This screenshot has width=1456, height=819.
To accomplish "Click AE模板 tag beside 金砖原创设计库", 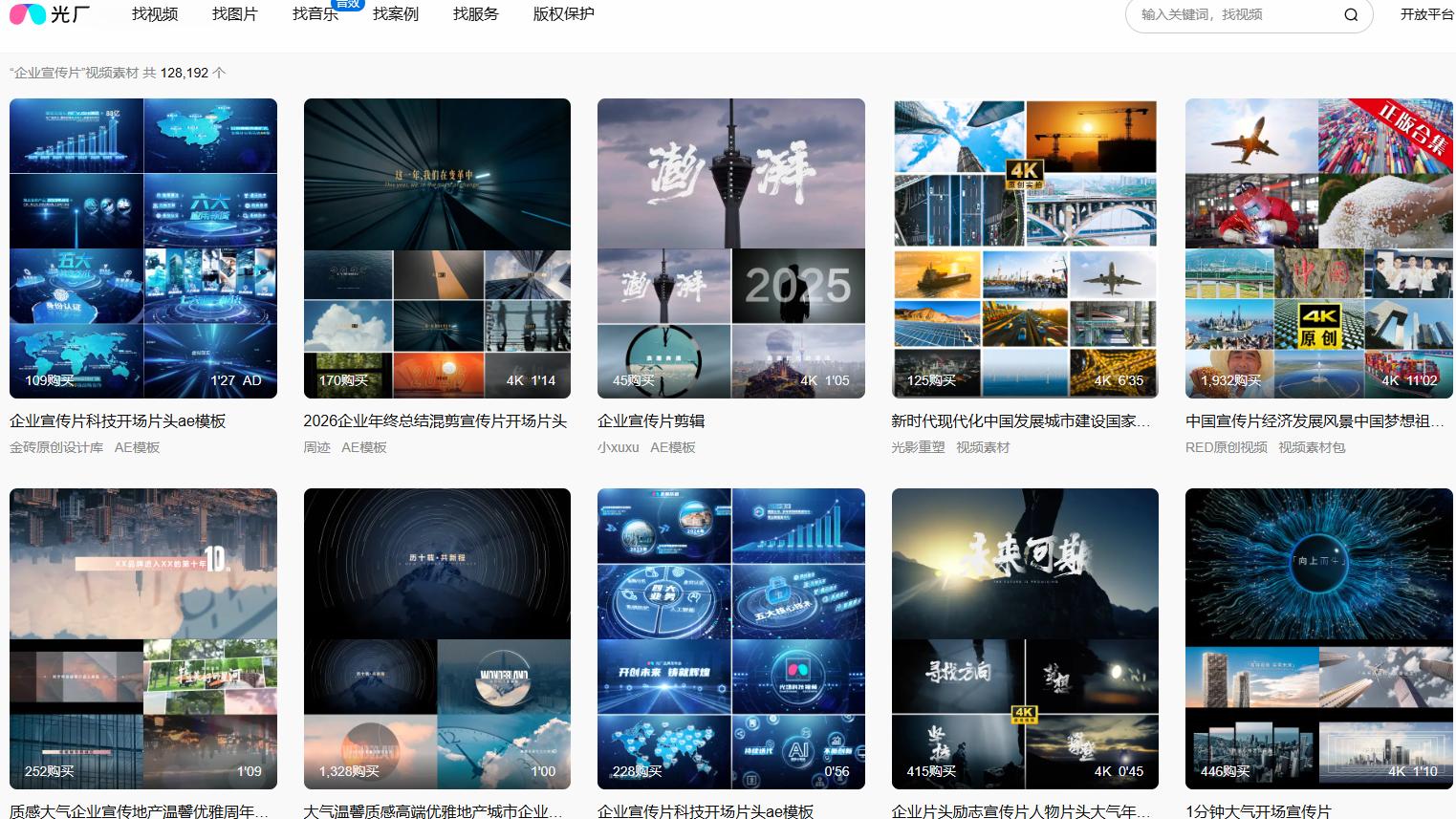I will tap(138, 447).
